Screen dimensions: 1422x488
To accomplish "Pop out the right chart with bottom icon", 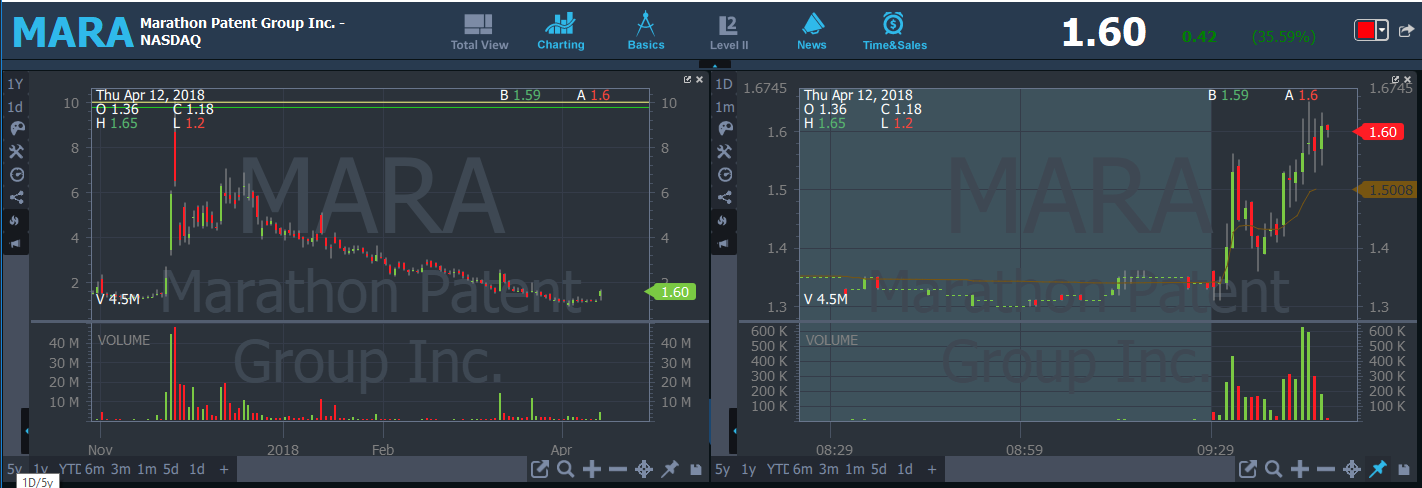I will 1248,469.
